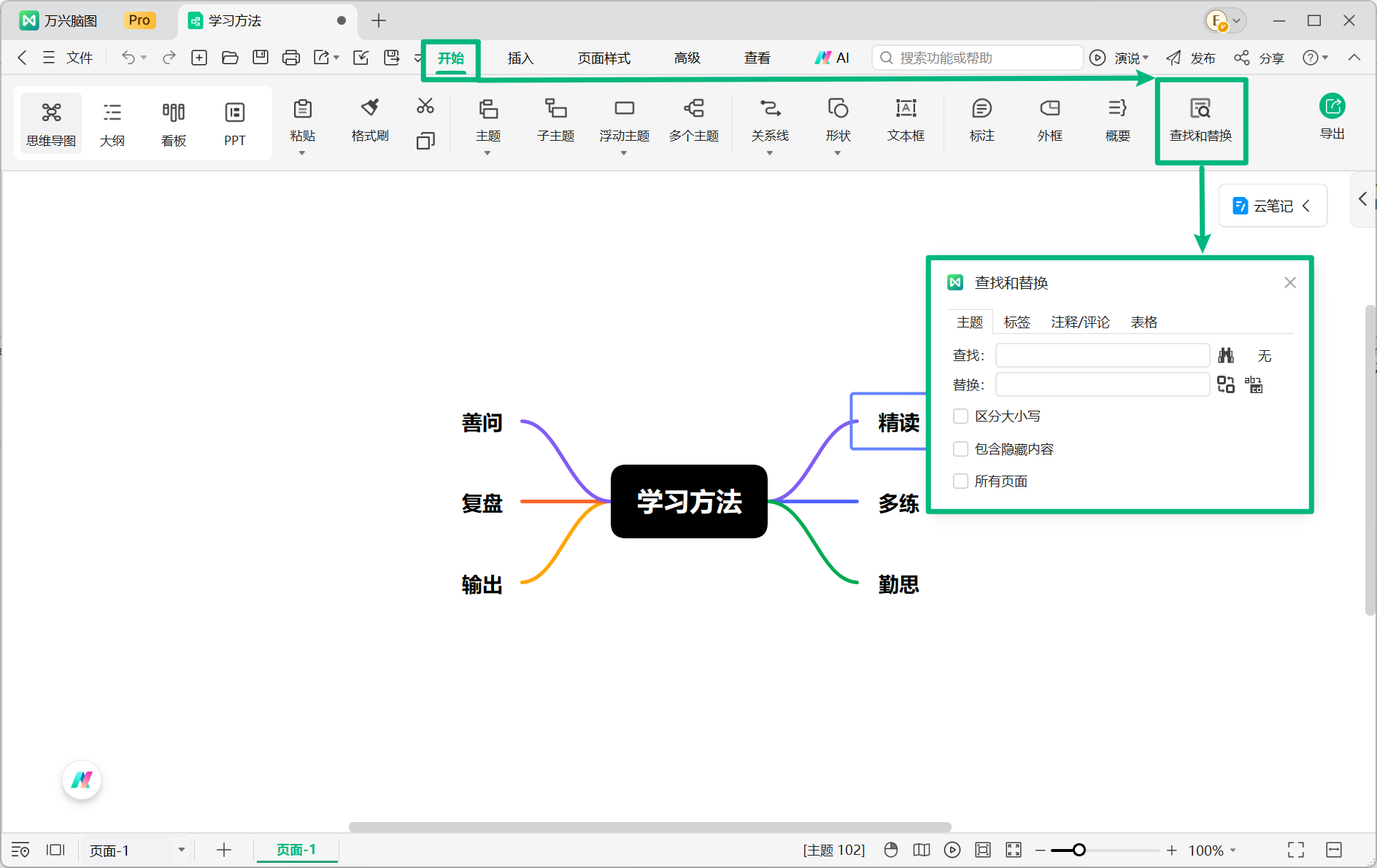The width and height of the screenshot is (1377, 868).
Task: Expand the 关系线 dropdown arrow
Action: click(x=770, y=153)
